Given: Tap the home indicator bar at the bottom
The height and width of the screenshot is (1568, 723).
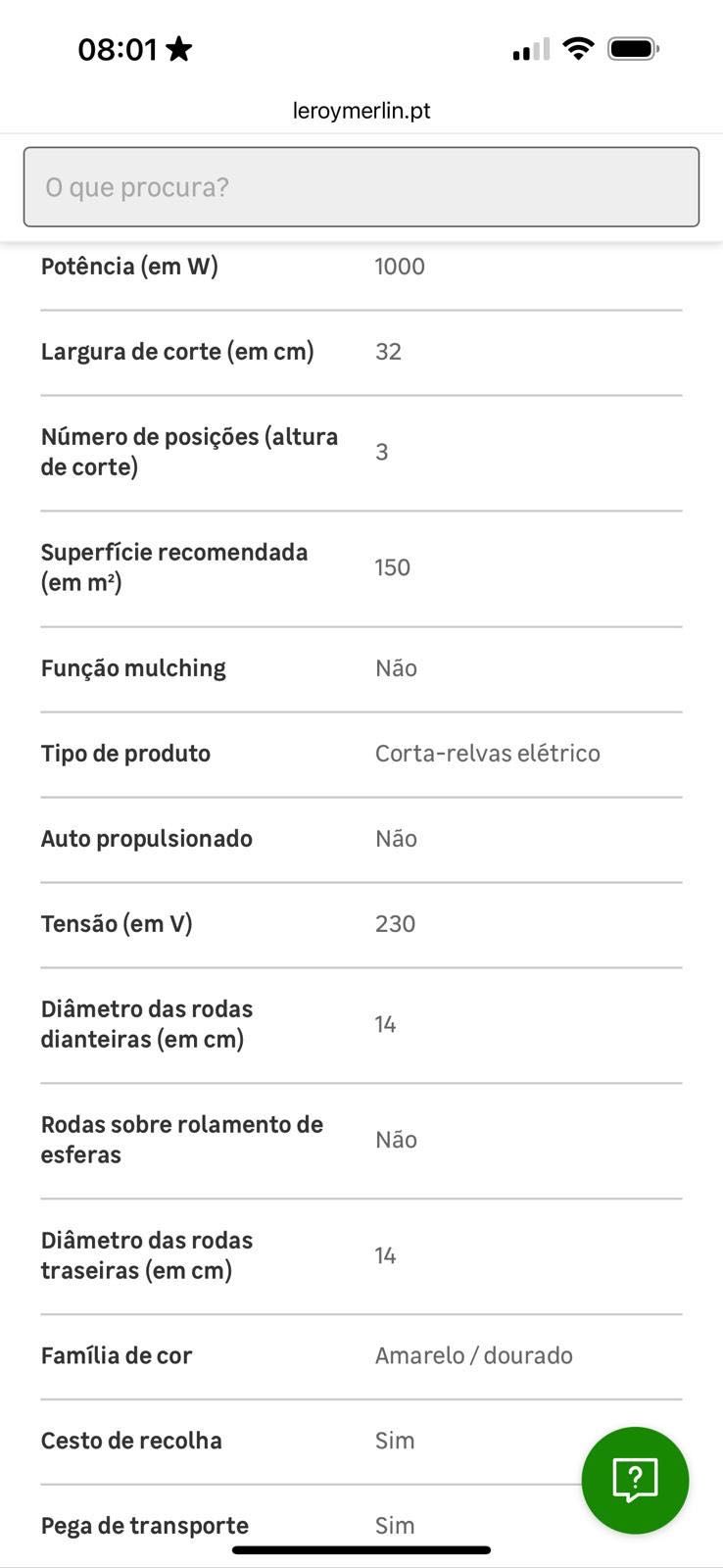Looking at the screenshot, I should (361, 1550).
